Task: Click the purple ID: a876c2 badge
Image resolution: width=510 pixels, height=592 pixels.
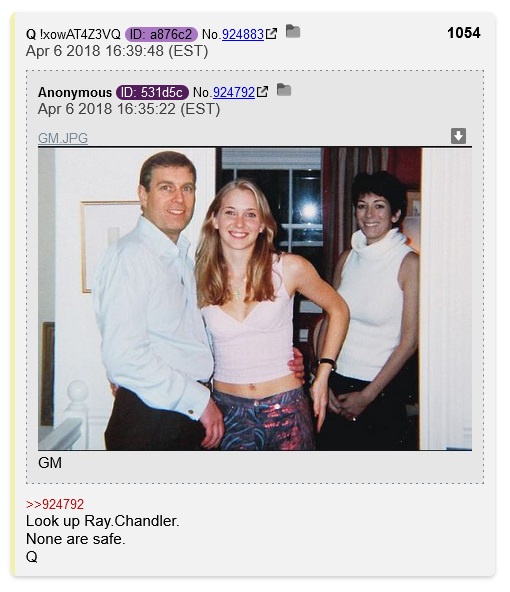Action: 161,34
